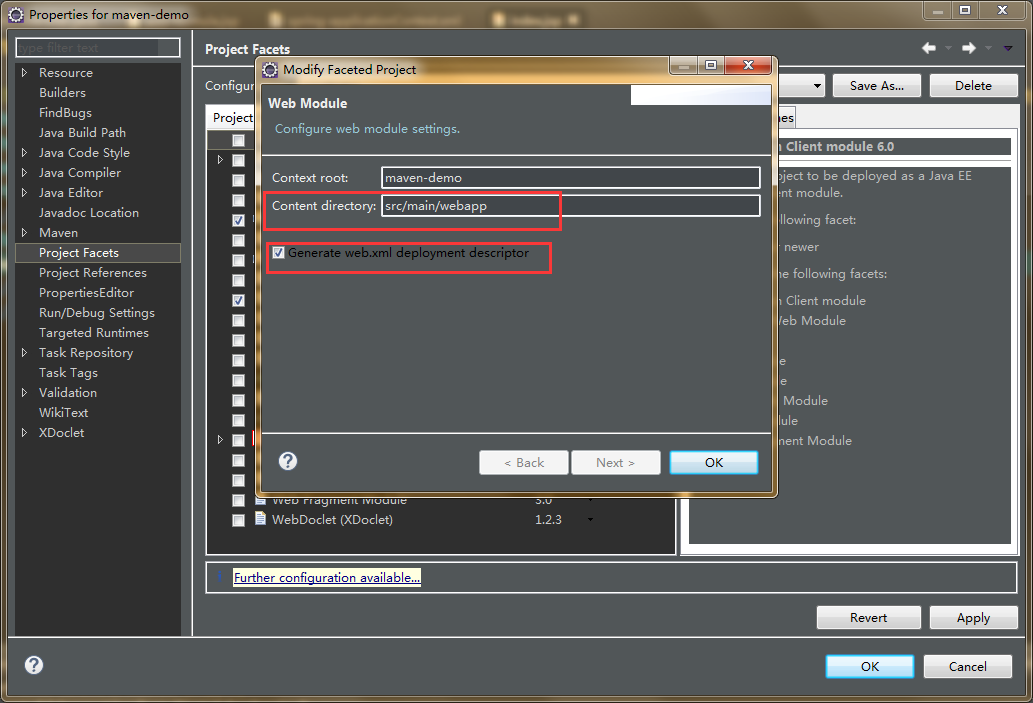Expand the Maven node

tap(24, 233)
